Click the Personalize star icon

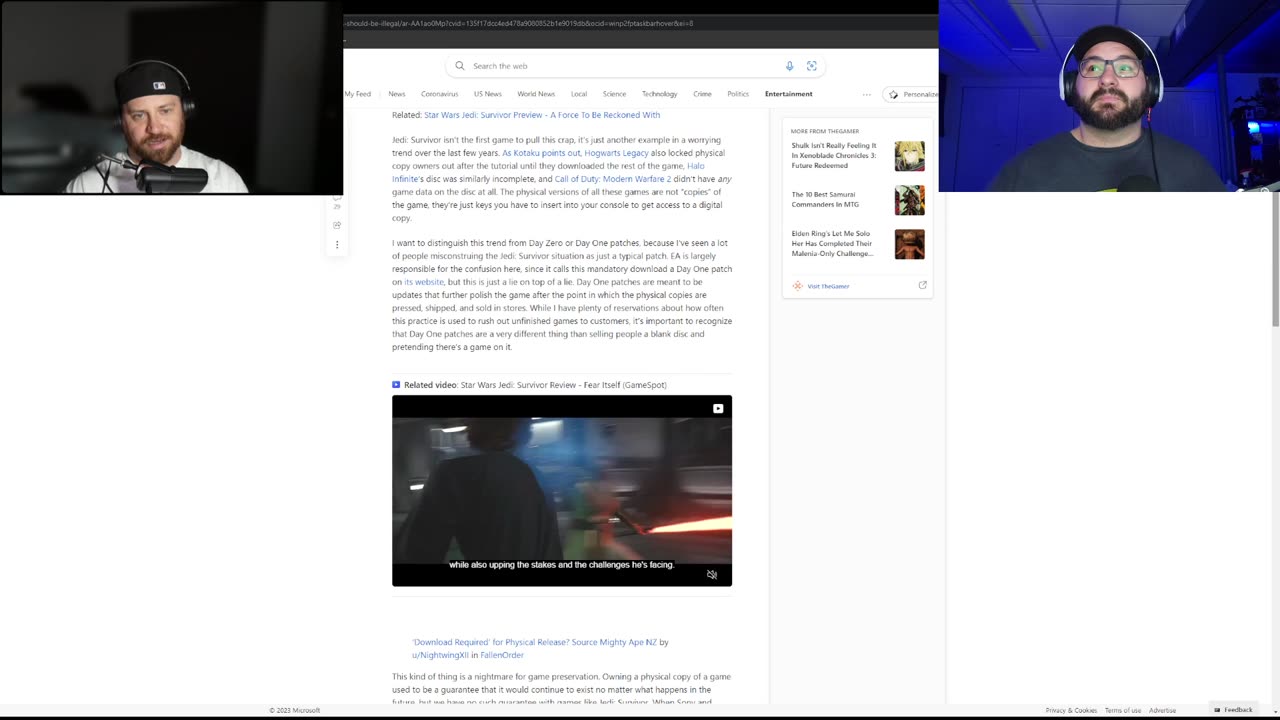tap(893, 94)
